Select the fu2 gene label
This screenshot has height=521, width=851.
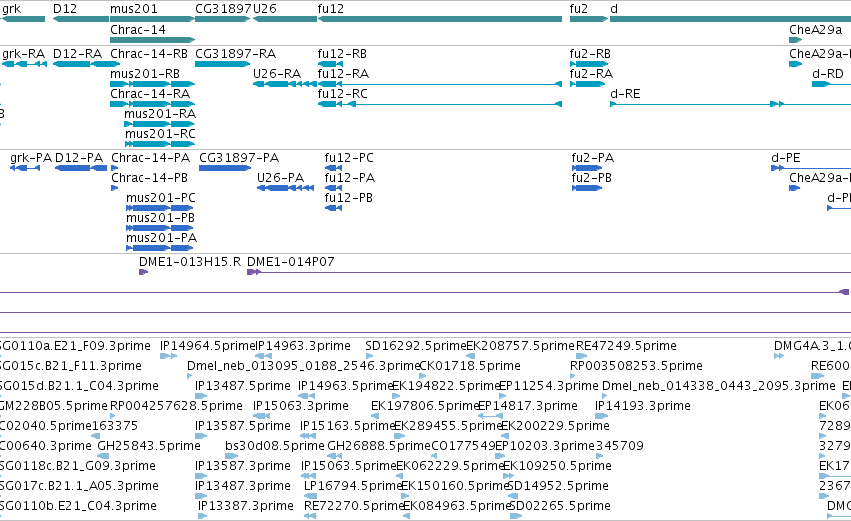point(579,9)
